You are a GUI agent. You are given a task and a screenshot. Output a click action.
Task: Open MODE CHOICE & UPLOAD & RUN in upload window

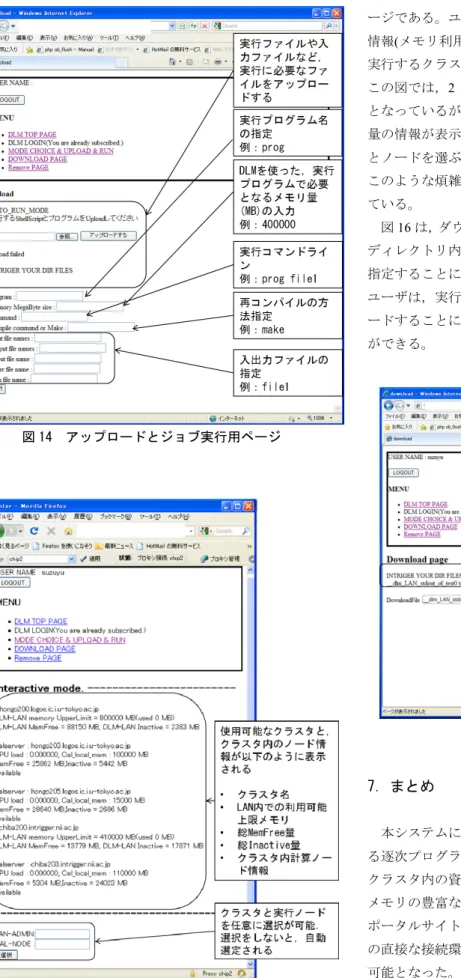[61, 151]
